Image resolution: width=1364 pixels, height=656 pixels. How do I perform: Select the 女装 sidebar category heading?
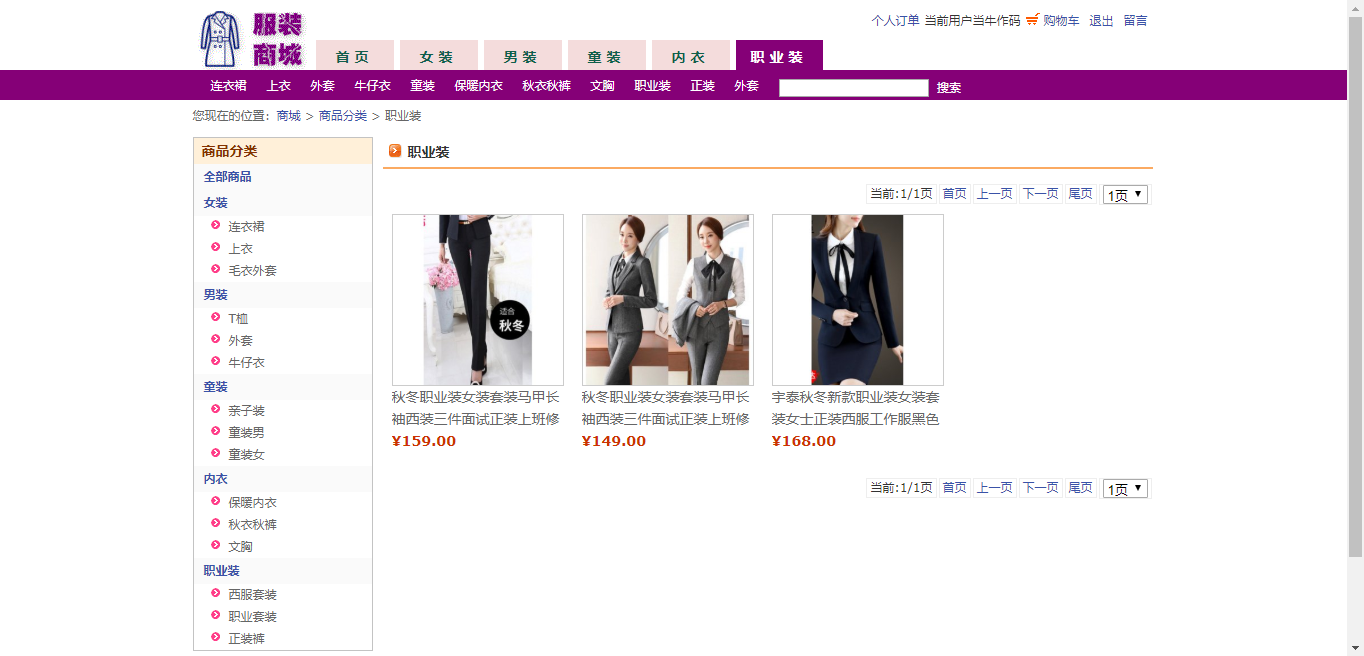click(216, 203)
